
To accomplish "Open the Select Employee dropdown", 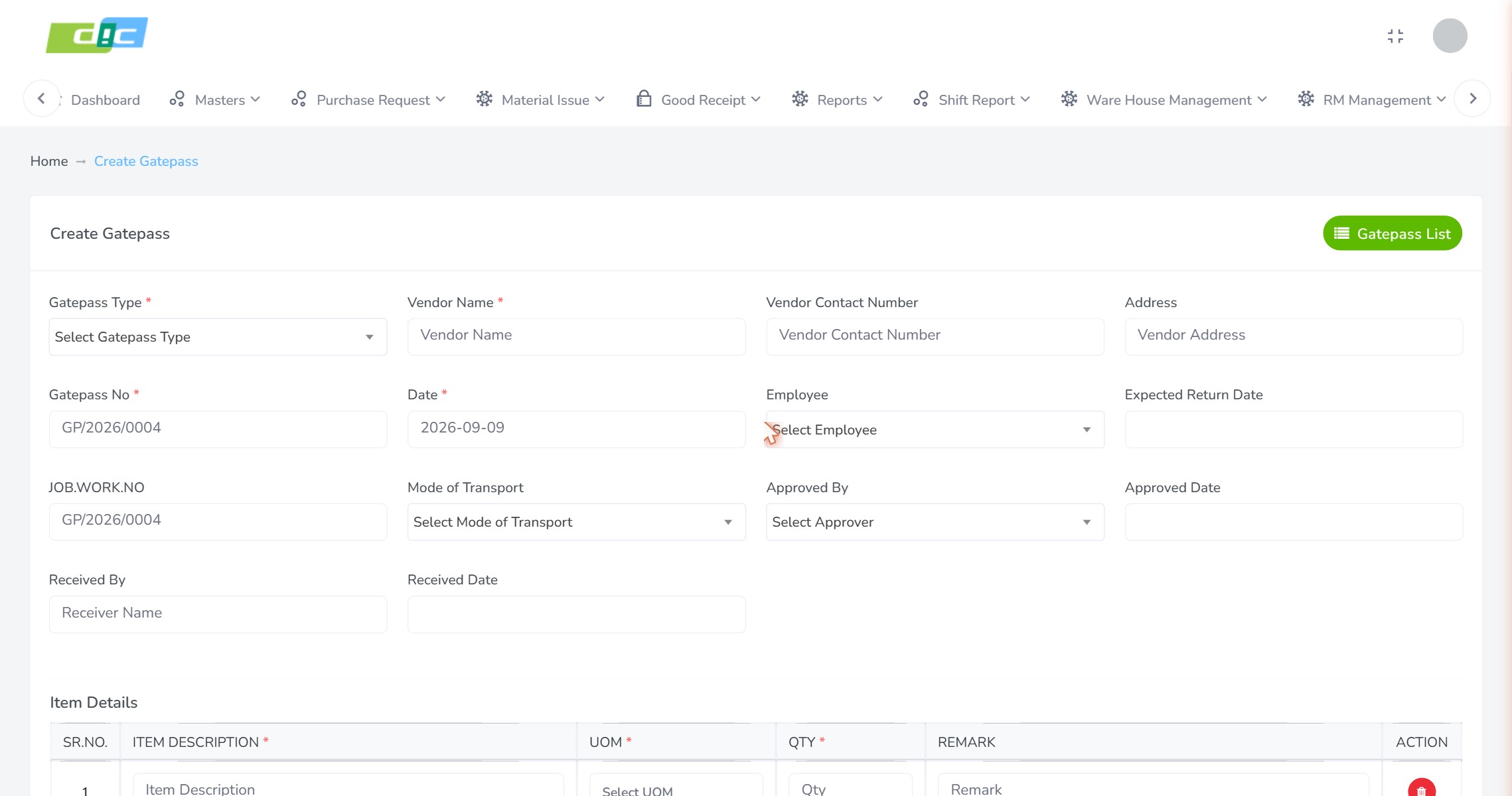I will tap(935, 430).
